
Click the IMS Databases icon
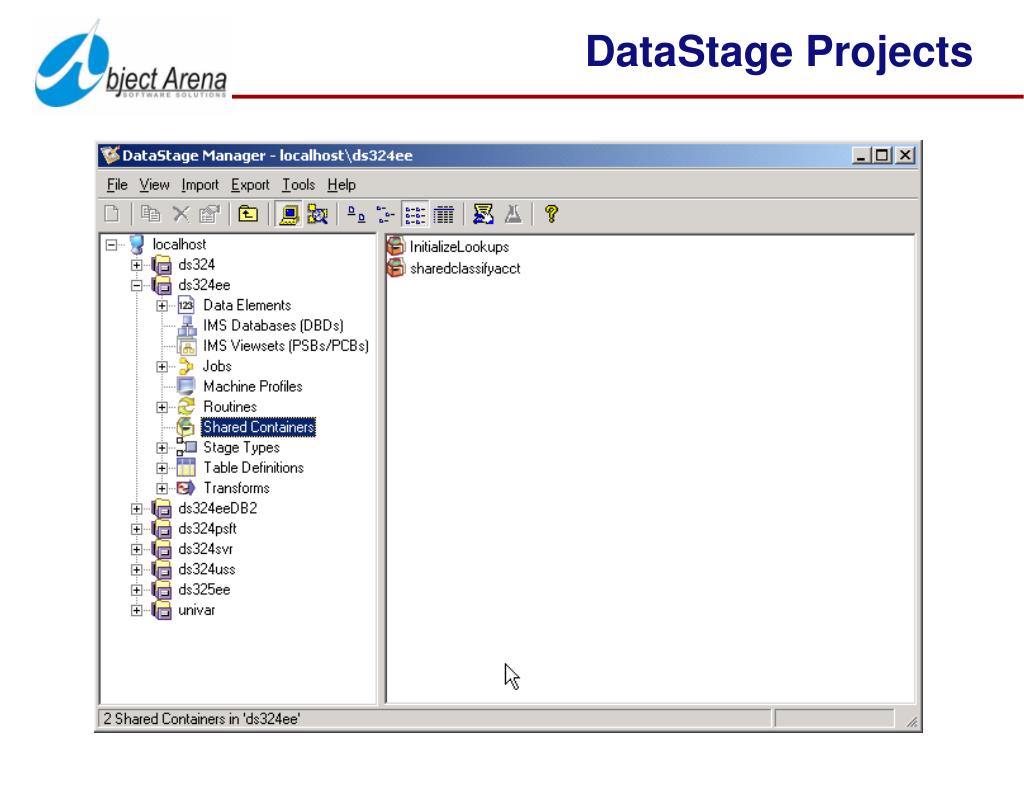click(187, 326)
